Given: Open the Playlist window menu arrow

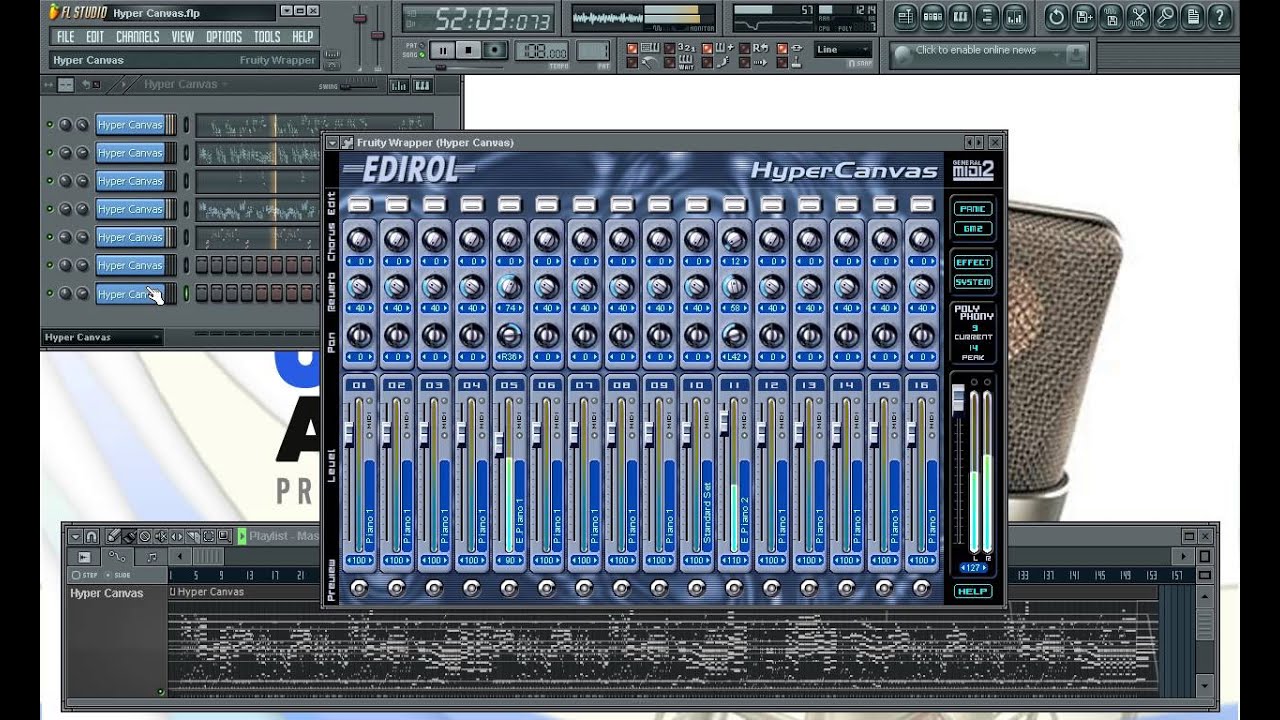Looking at the screenshot, I should click(x=76, y=536).
